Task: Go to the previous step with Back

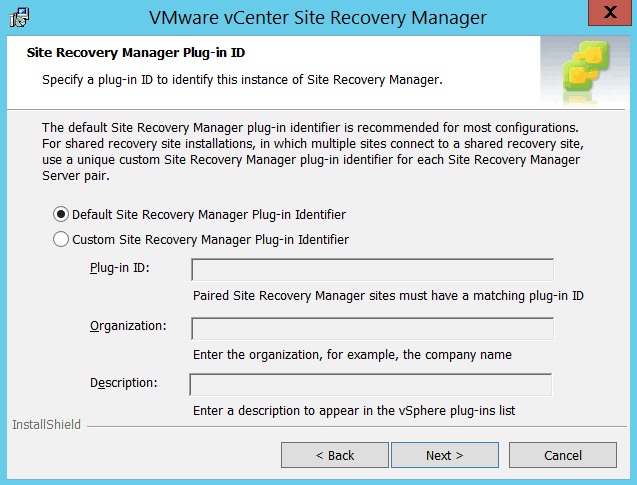Action: pos(335,455)
